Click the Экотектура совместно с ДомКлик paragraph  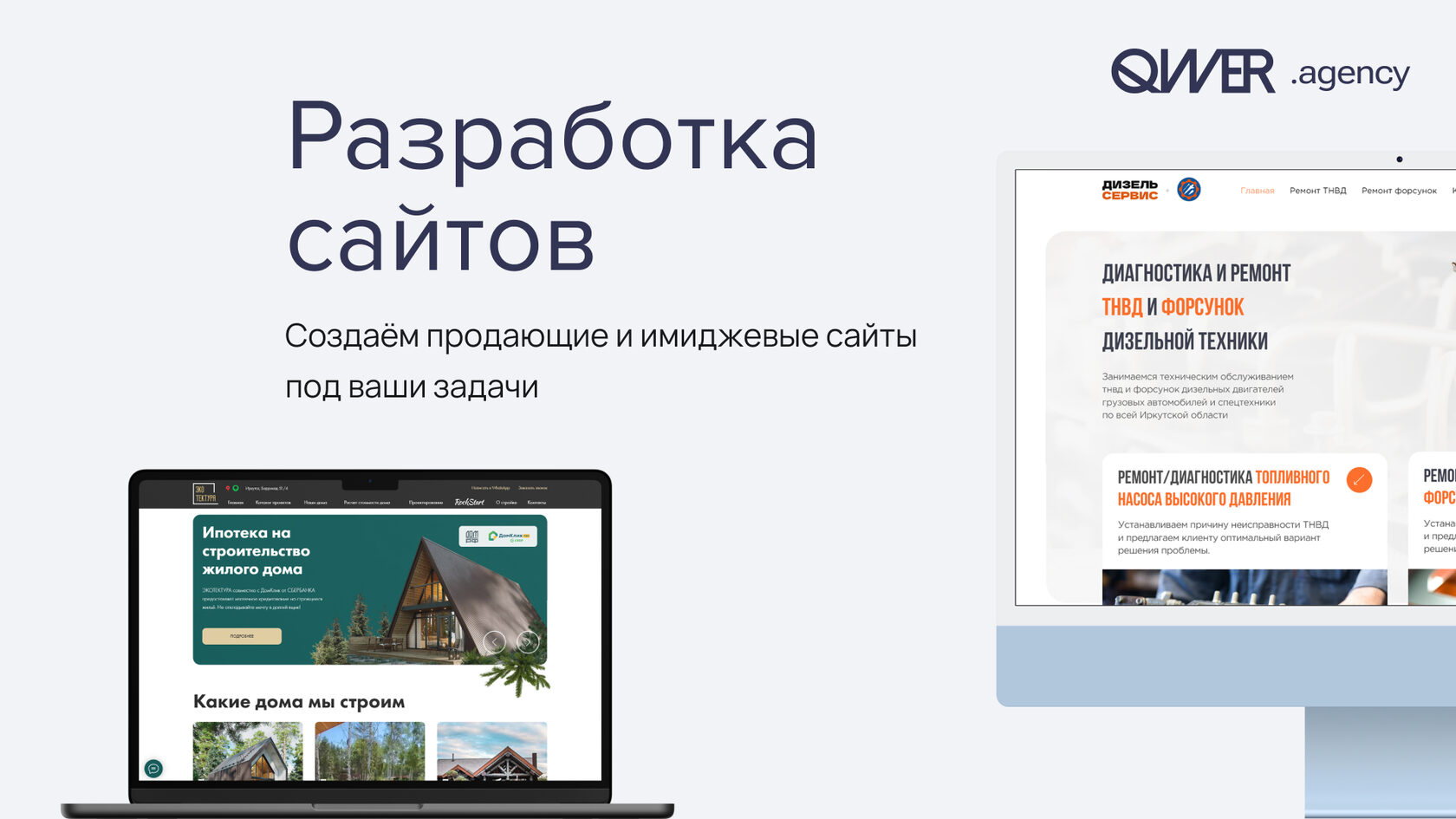[x=262, y=599]
